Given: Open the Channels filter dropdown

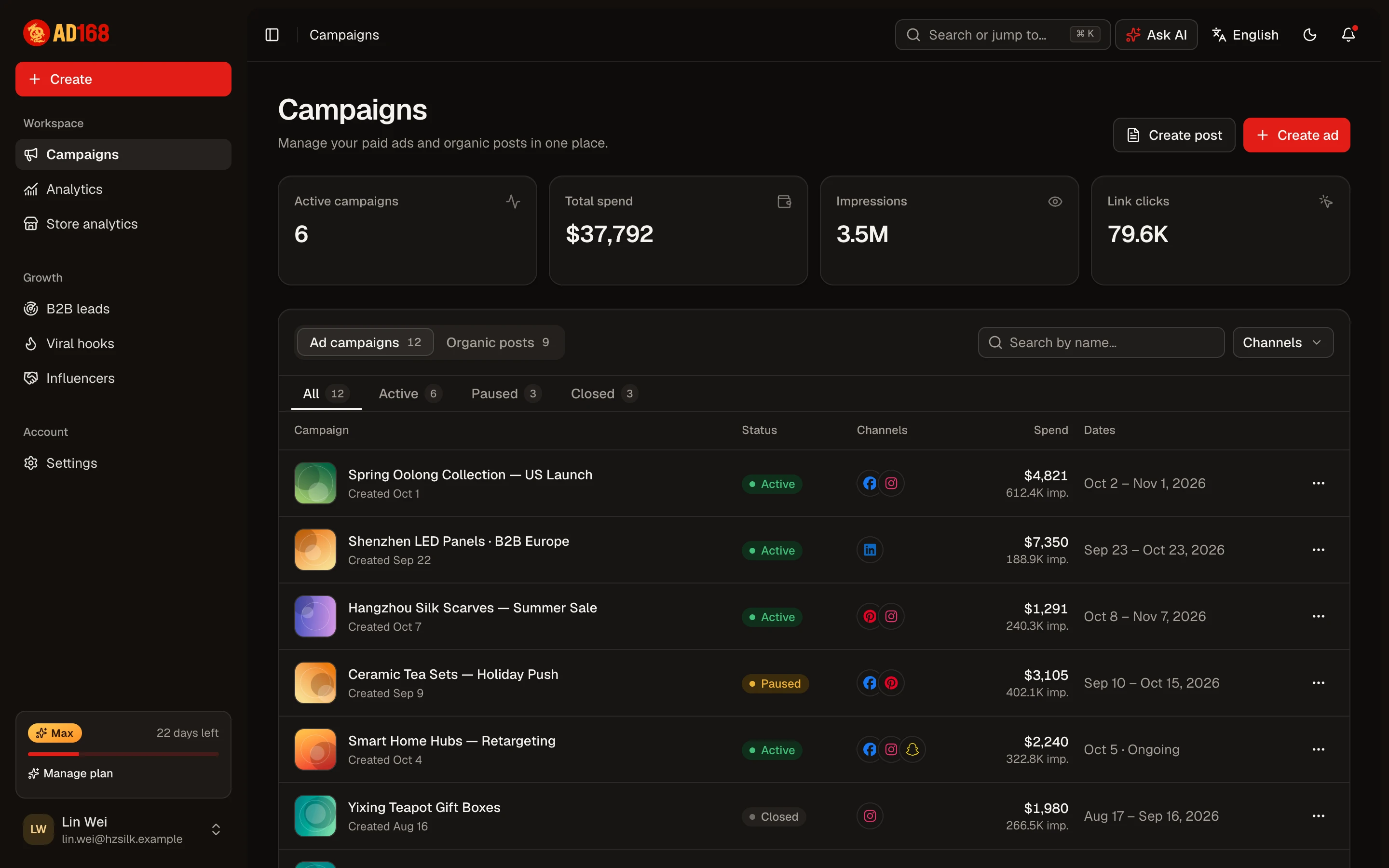Looking at the screenshot, I should [1283, 343].
